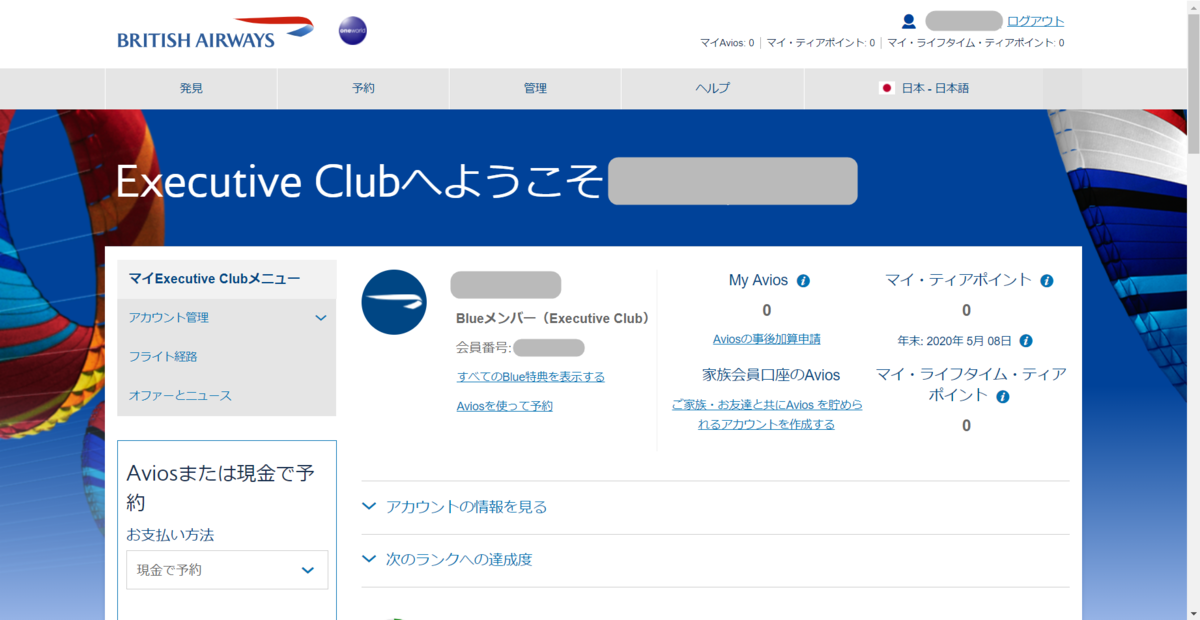Viewport: 1200px width, 620px height.
Task: Click the family Avios account creation link
Action: pos(767,415)
